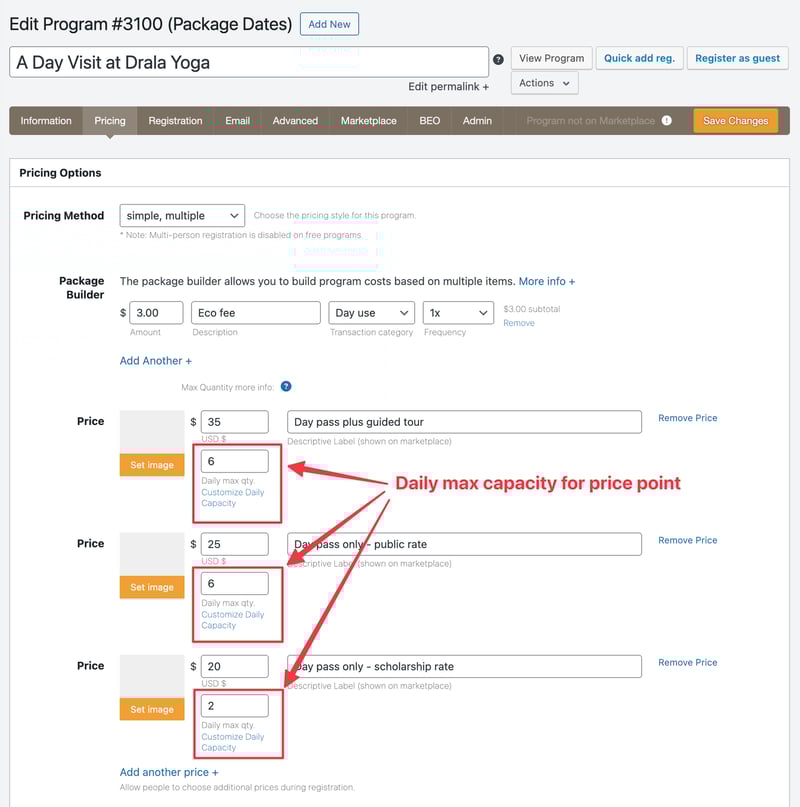This screenshot has width=800, height=807.
Task: Remove the scholarship rate price
Action: pyautogui.click(x=687, y=662)
